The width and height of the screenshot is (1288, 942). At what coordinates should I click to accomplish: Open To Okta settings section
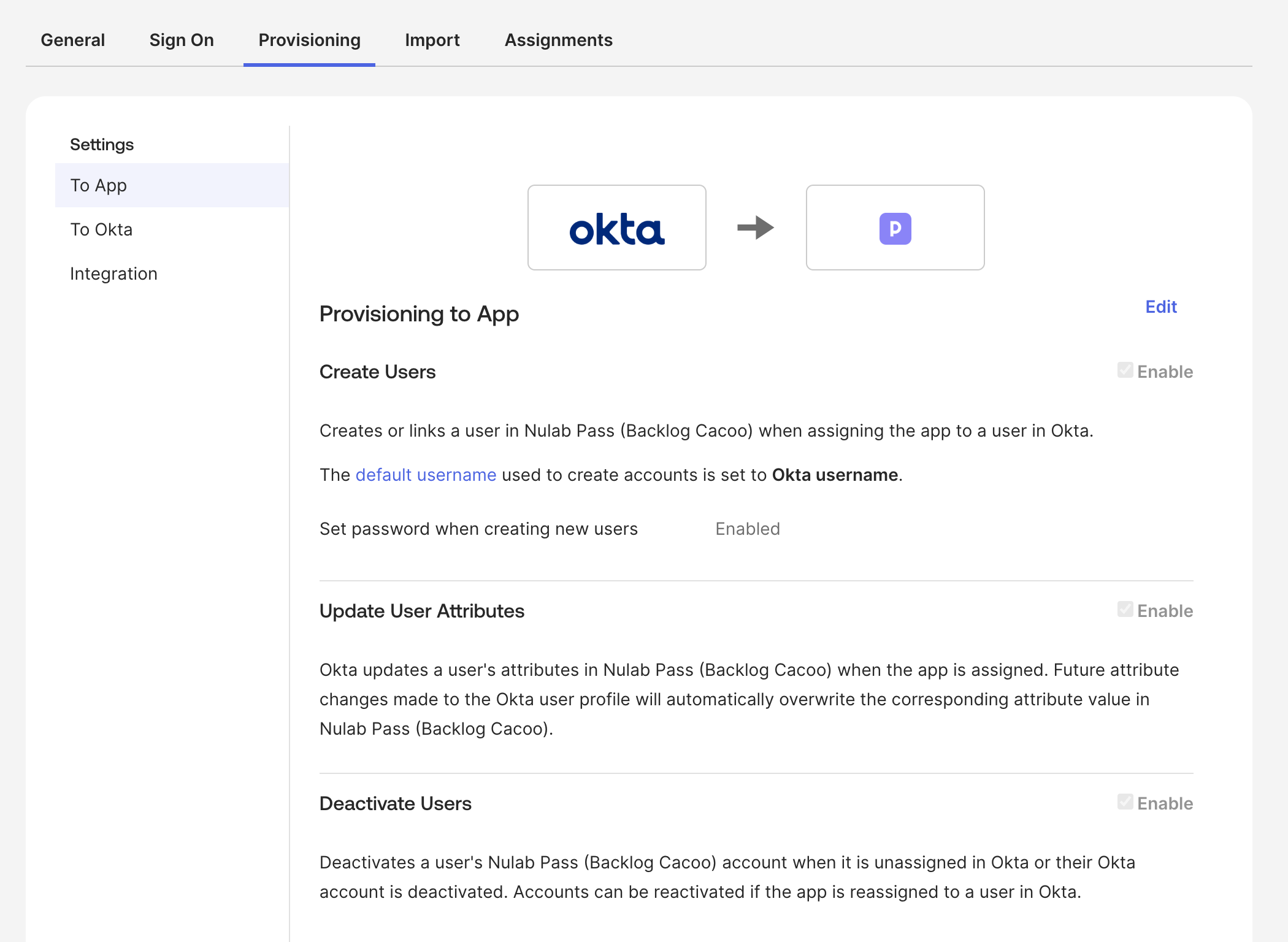coord(172,229)
